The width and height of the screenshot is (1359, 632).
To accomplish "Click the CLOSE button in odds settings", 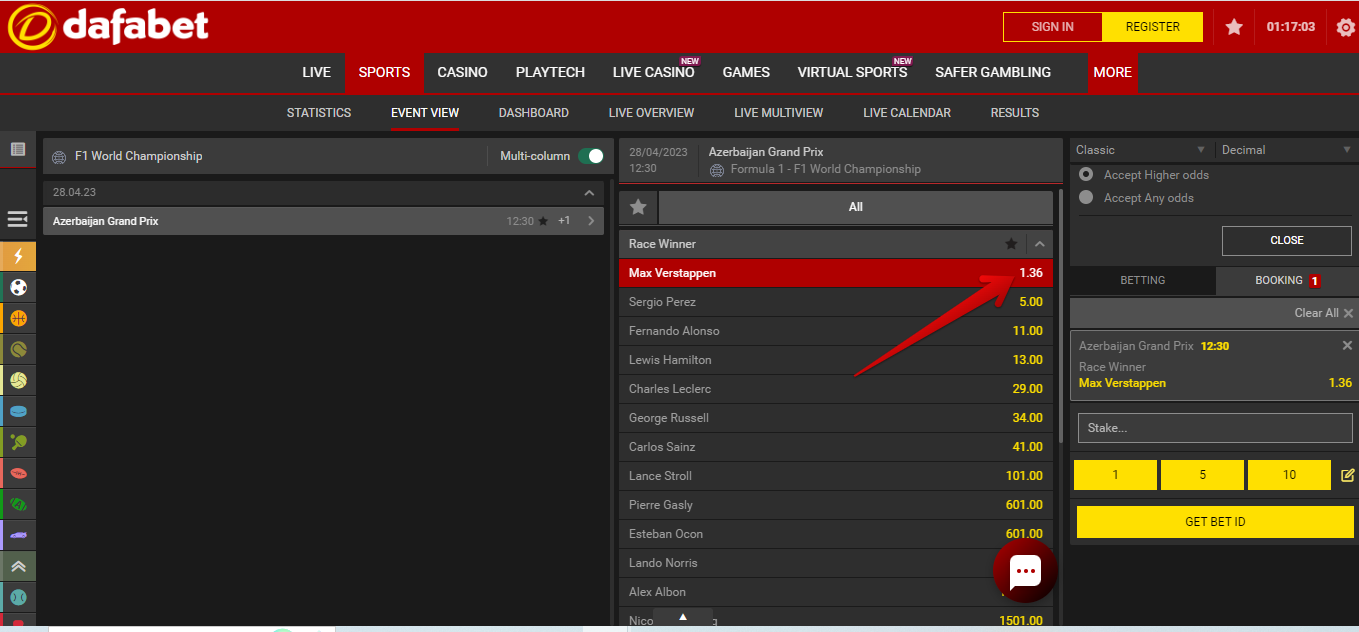I will 1287,240.
